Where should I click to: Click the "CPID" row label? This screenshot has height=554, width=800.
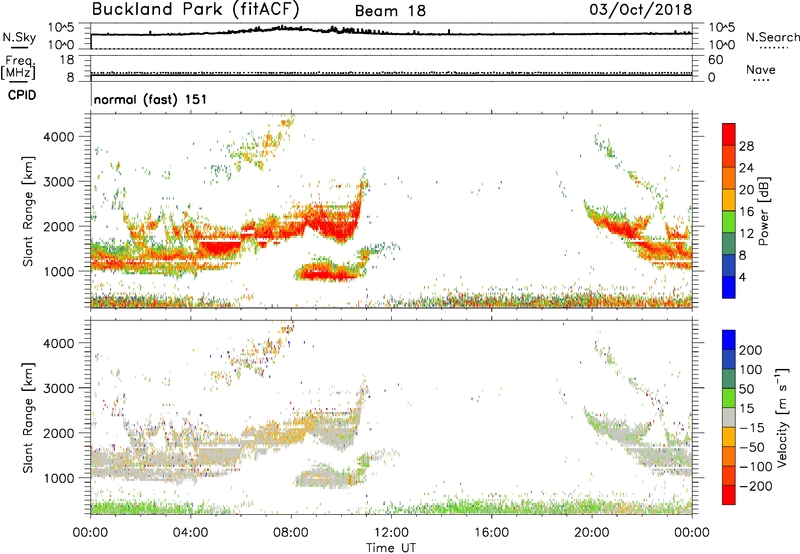(x=22, y=95)
